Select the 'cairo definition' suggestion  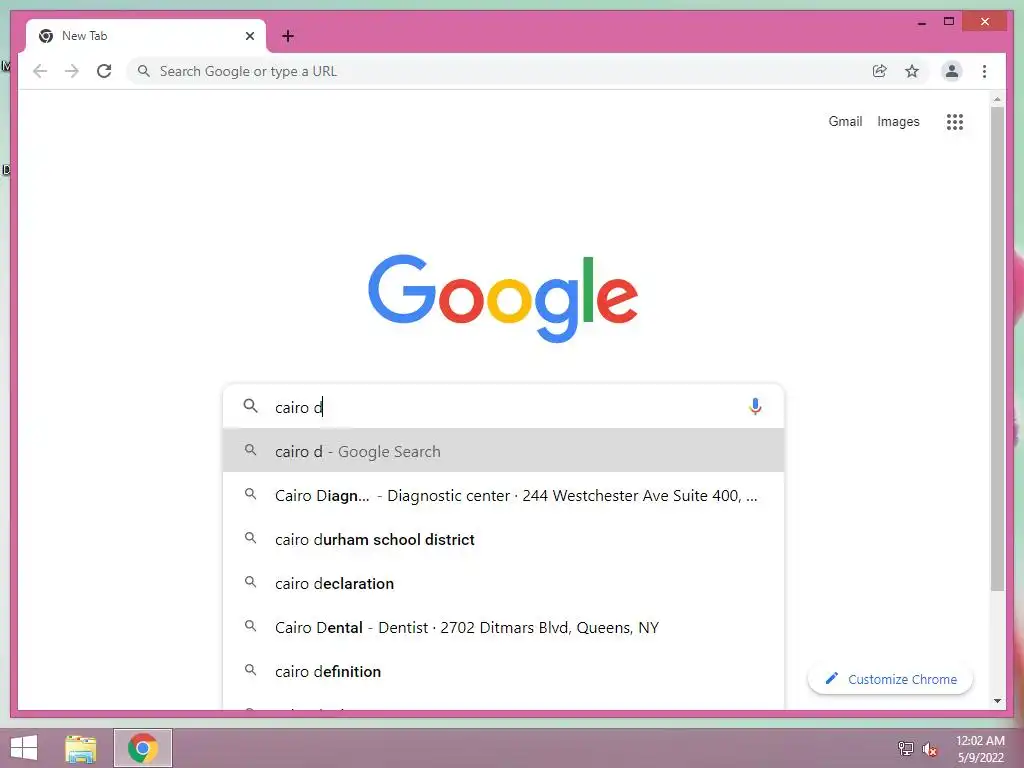(503, 671)
